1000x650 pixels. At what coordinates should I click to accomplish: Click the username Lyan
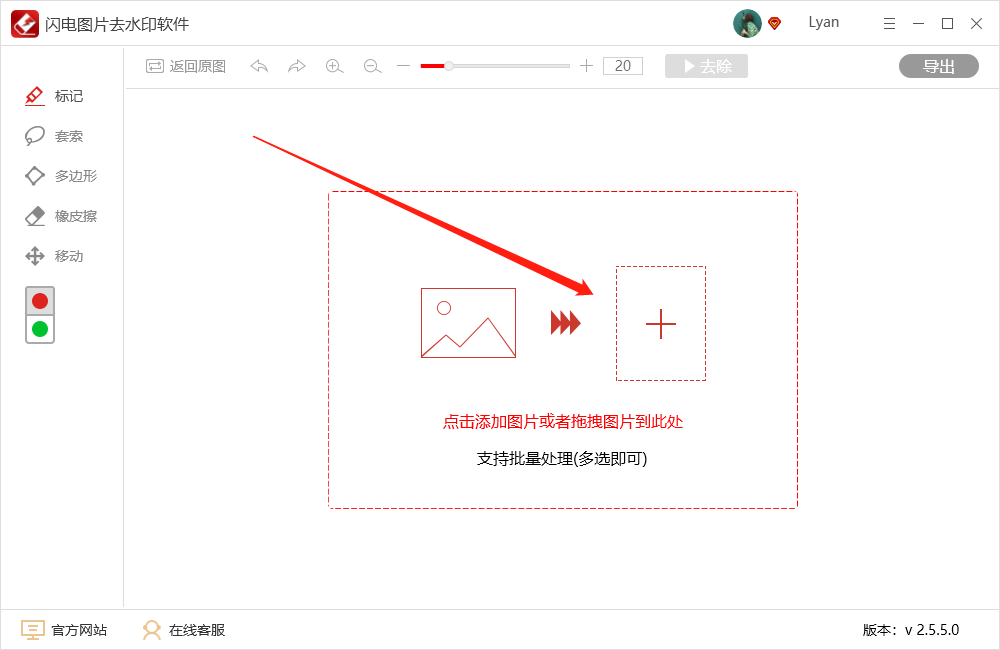point(823,22)
